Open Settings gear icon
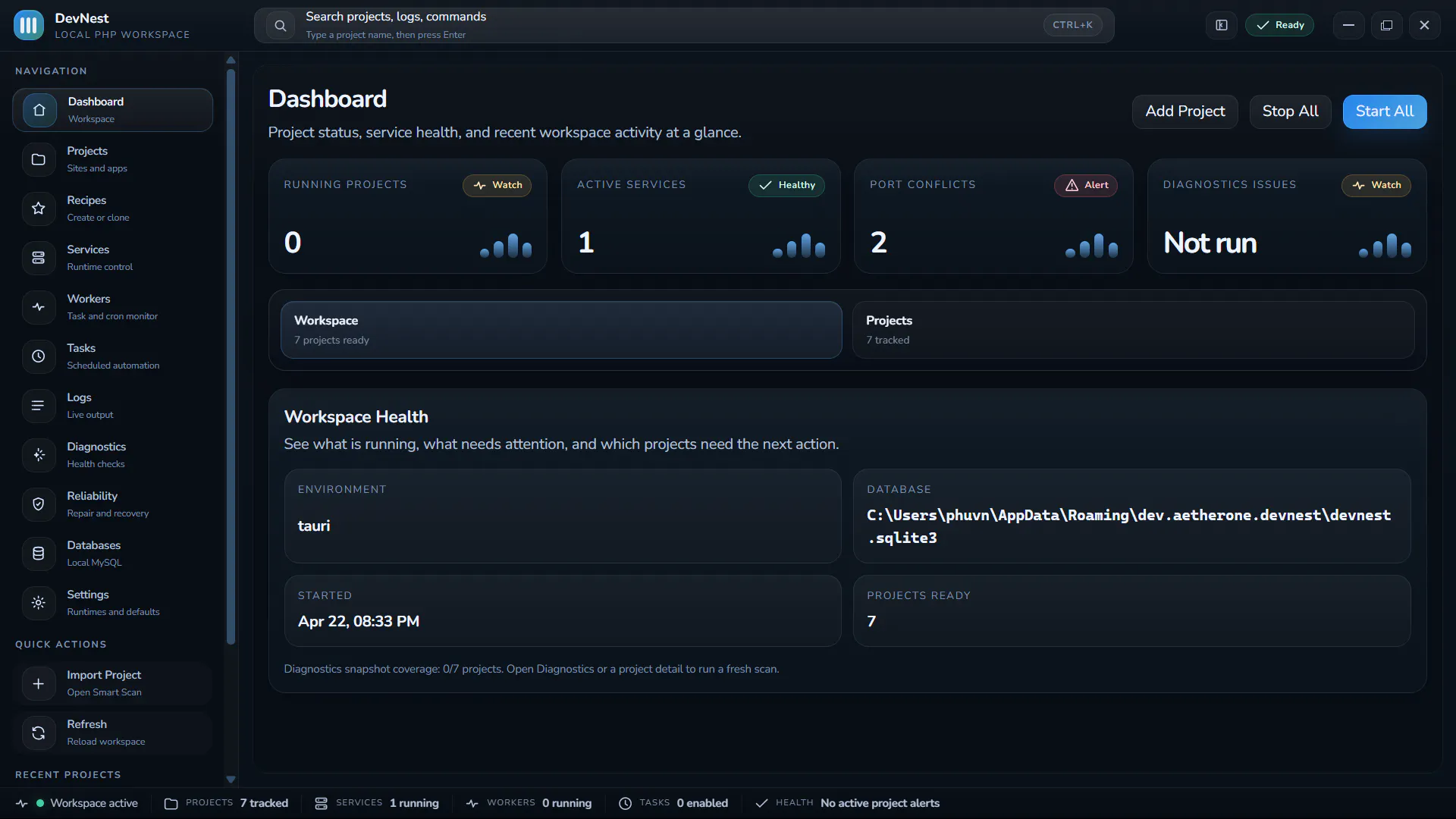1456x819 pixels. [39, 603]
